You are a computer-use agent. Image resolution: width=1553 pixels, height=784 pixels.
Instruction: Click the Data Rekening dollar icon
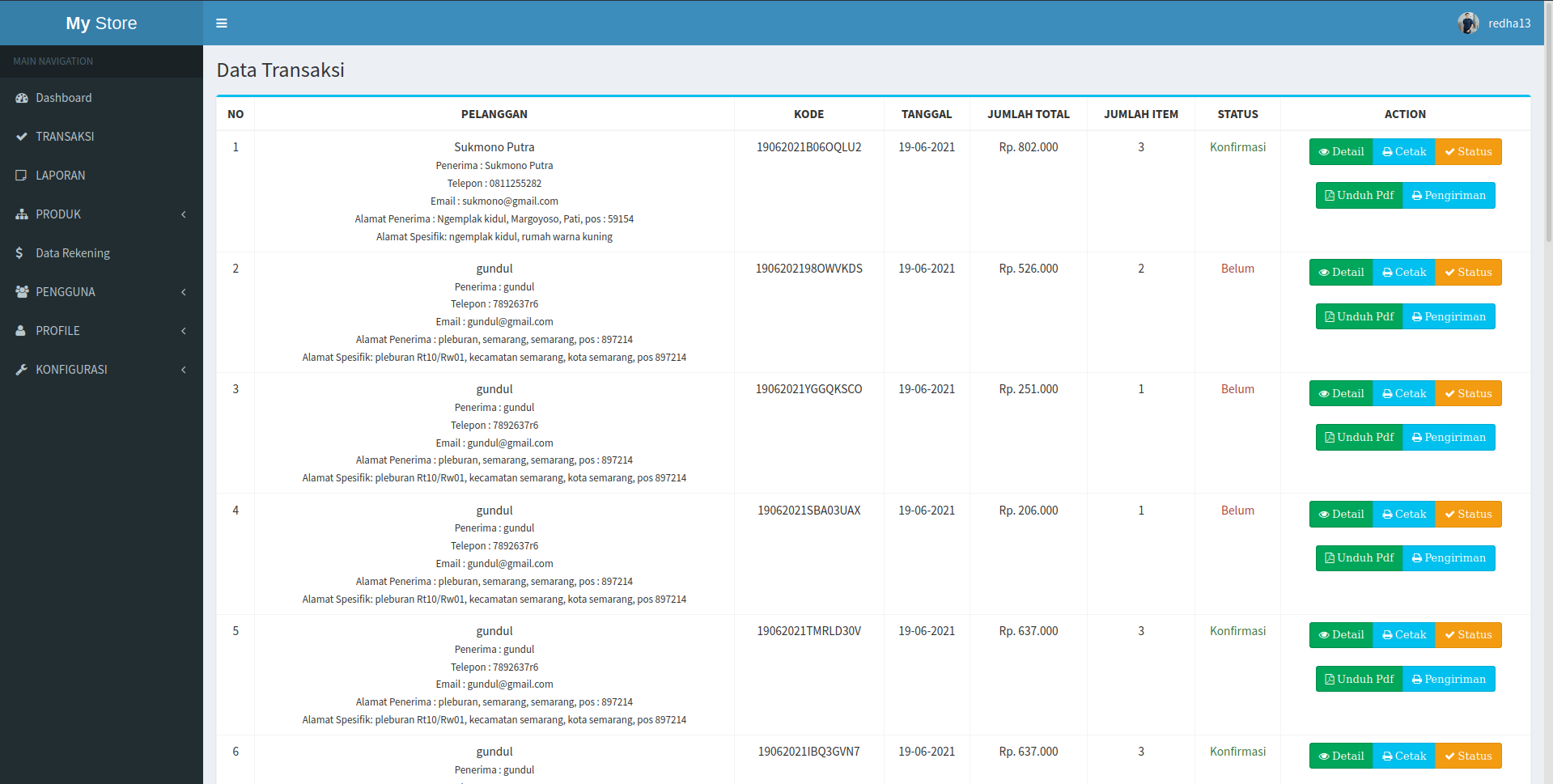19,252
